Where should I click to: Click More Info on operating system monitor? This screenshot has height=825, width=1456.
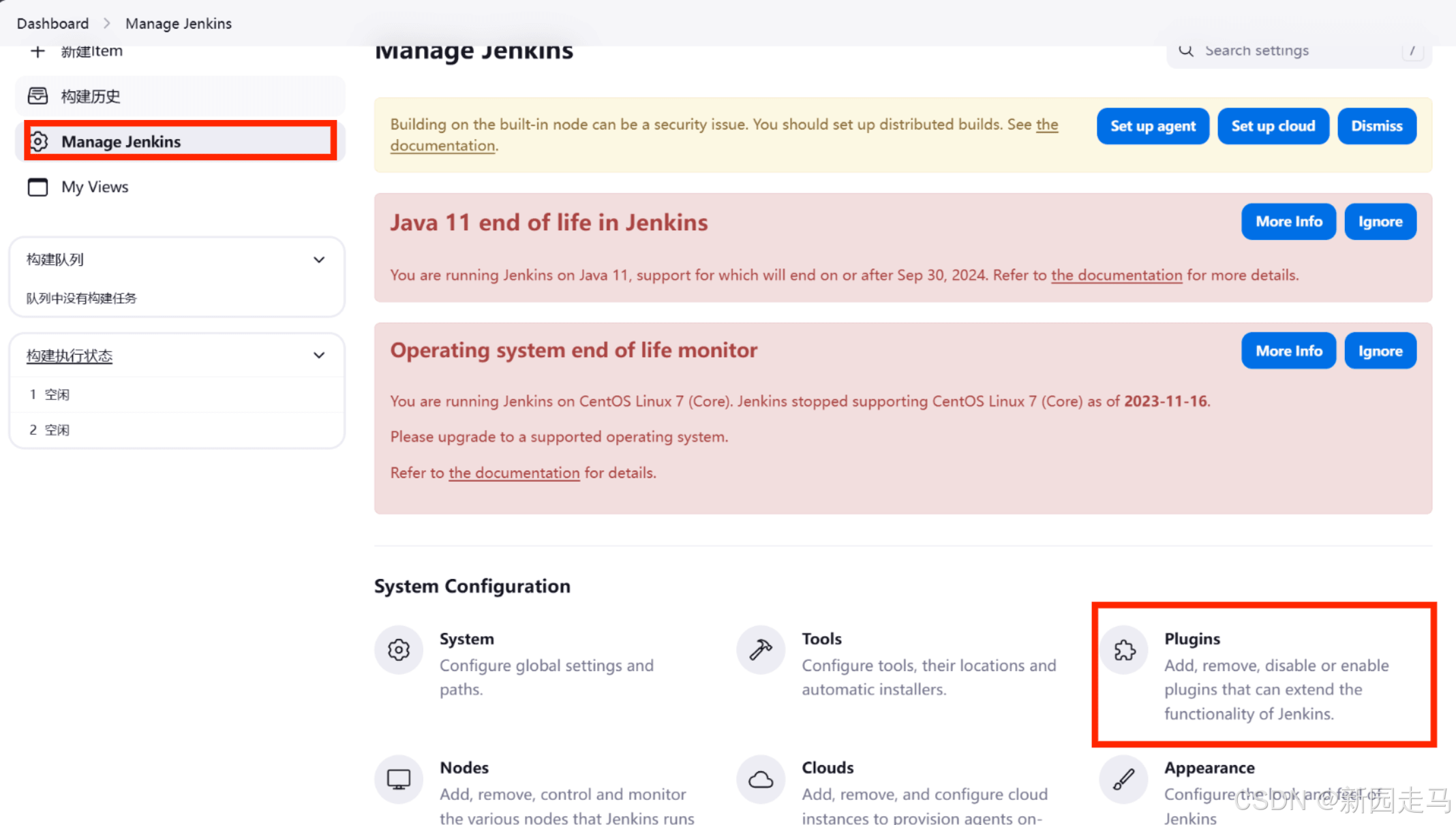1288,351
